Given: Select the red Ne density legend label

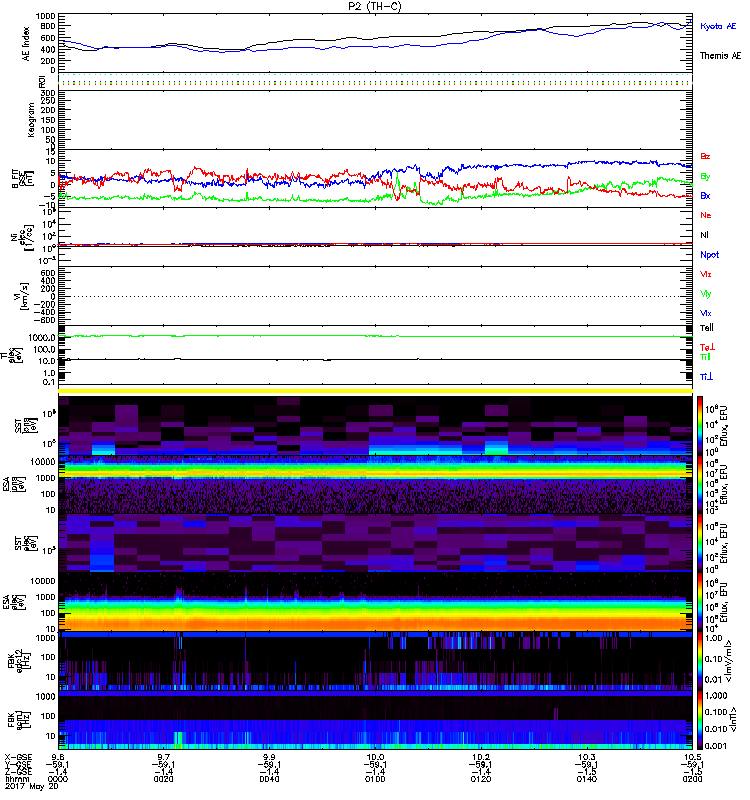Looking at the screenshot, I should coord(706,215).
